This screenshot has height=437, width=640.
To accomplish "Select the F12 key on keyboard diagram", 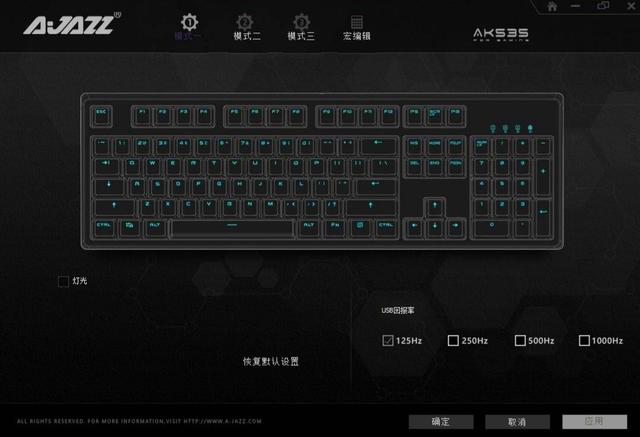I will [388, 116].
